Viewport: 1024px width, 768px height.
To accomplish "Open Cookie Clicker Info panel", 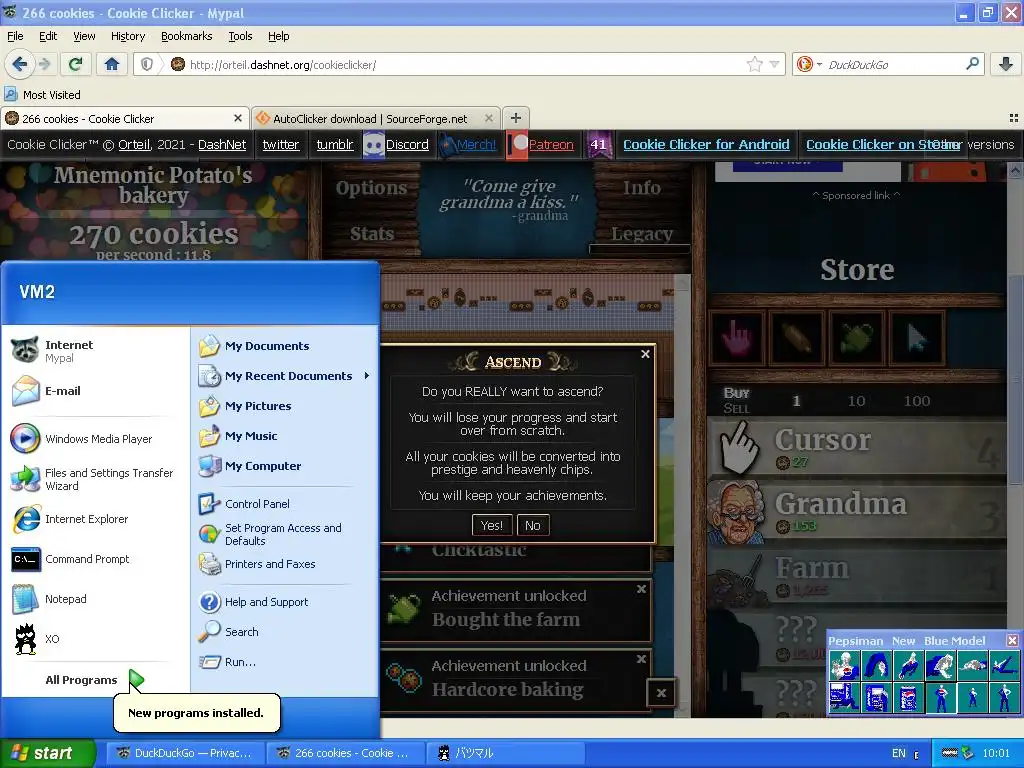I will coord(641,188).
